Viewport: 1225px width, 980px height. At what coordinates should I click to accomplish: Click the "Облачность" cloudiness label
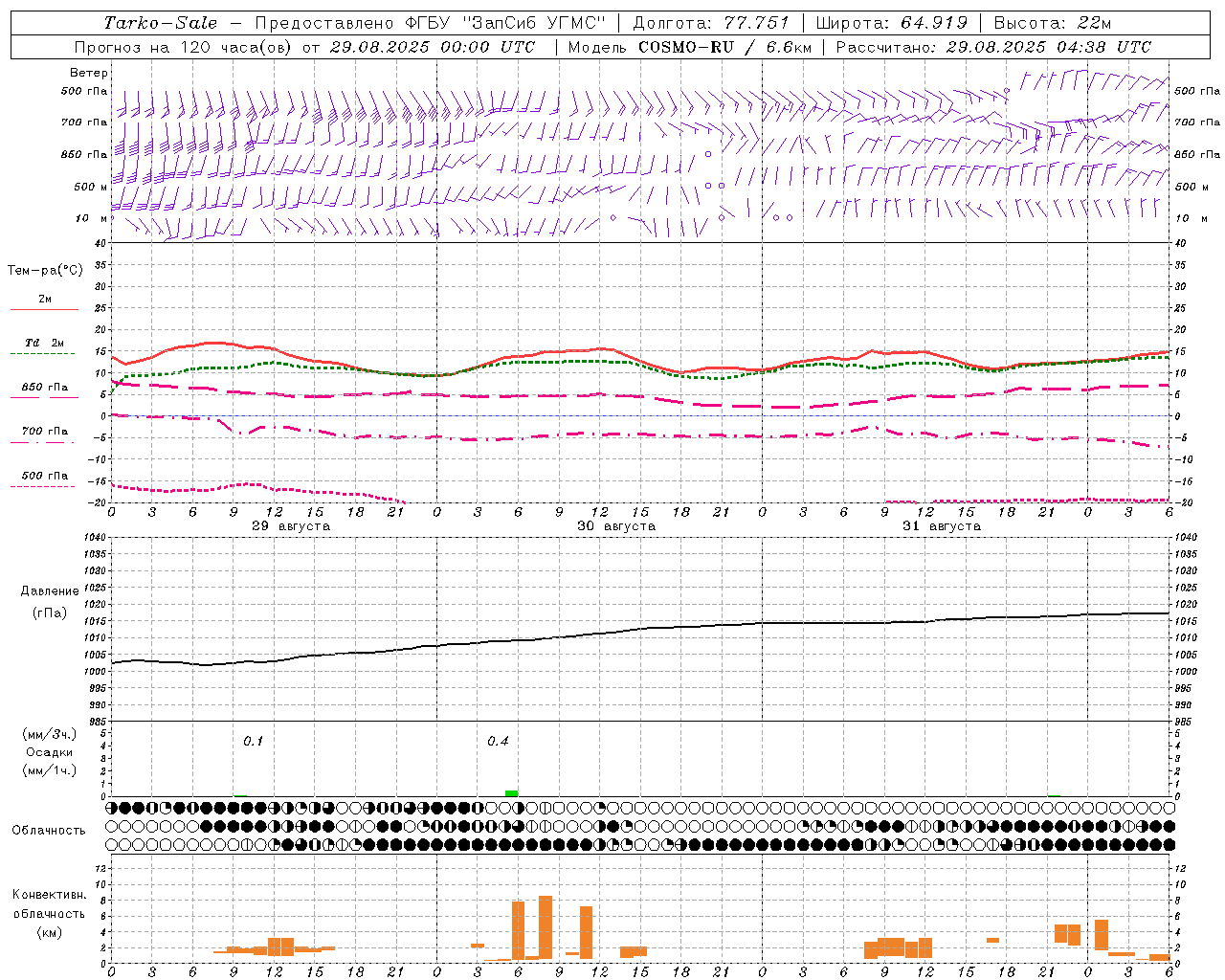tap(49, 830)
